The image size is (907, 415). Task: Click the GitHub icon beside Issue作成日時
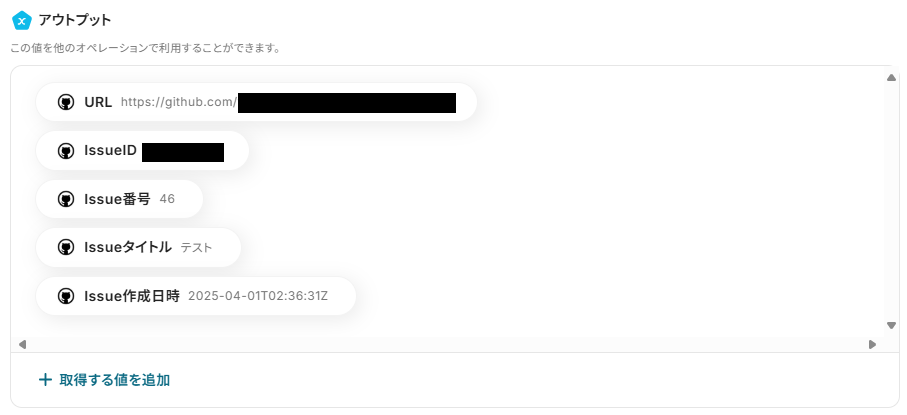[66, 296]
